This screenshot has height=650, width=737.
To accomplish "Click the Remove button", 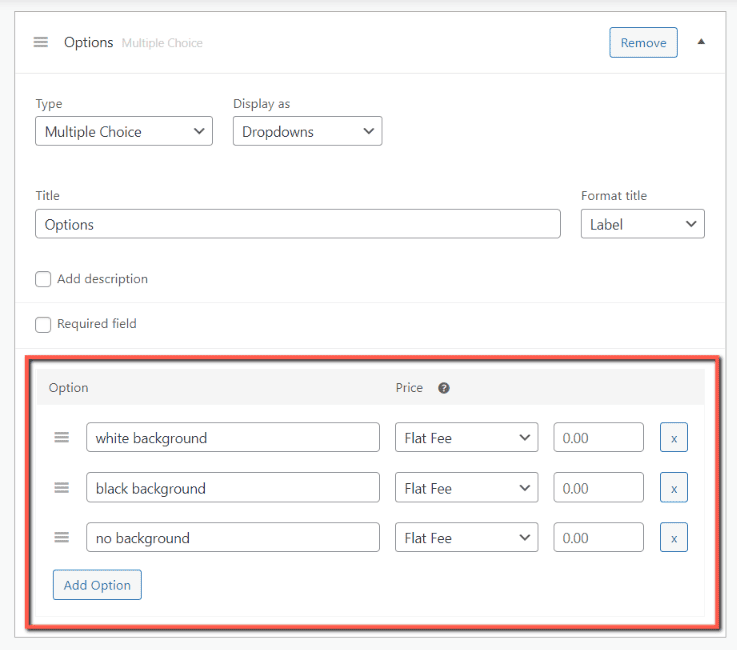I will point(643,43).
